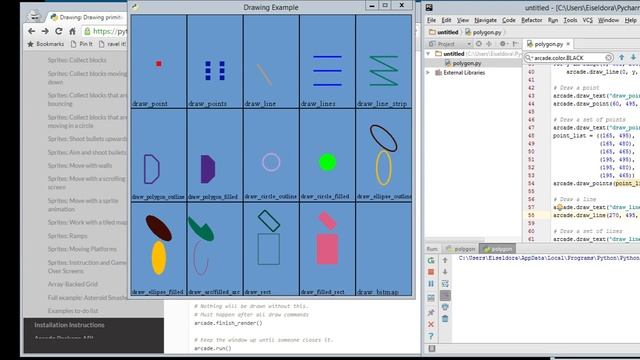Click the print icon in Run panel
Image resolution: width=640 pixels, height=360 pixels.
coord(445,307)
